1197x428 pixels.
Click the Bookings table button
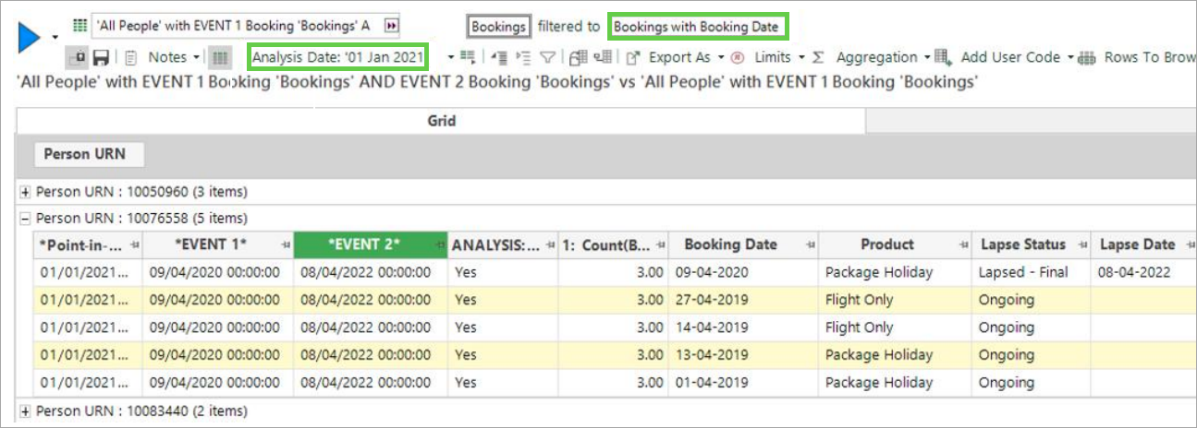pos(499,26)
